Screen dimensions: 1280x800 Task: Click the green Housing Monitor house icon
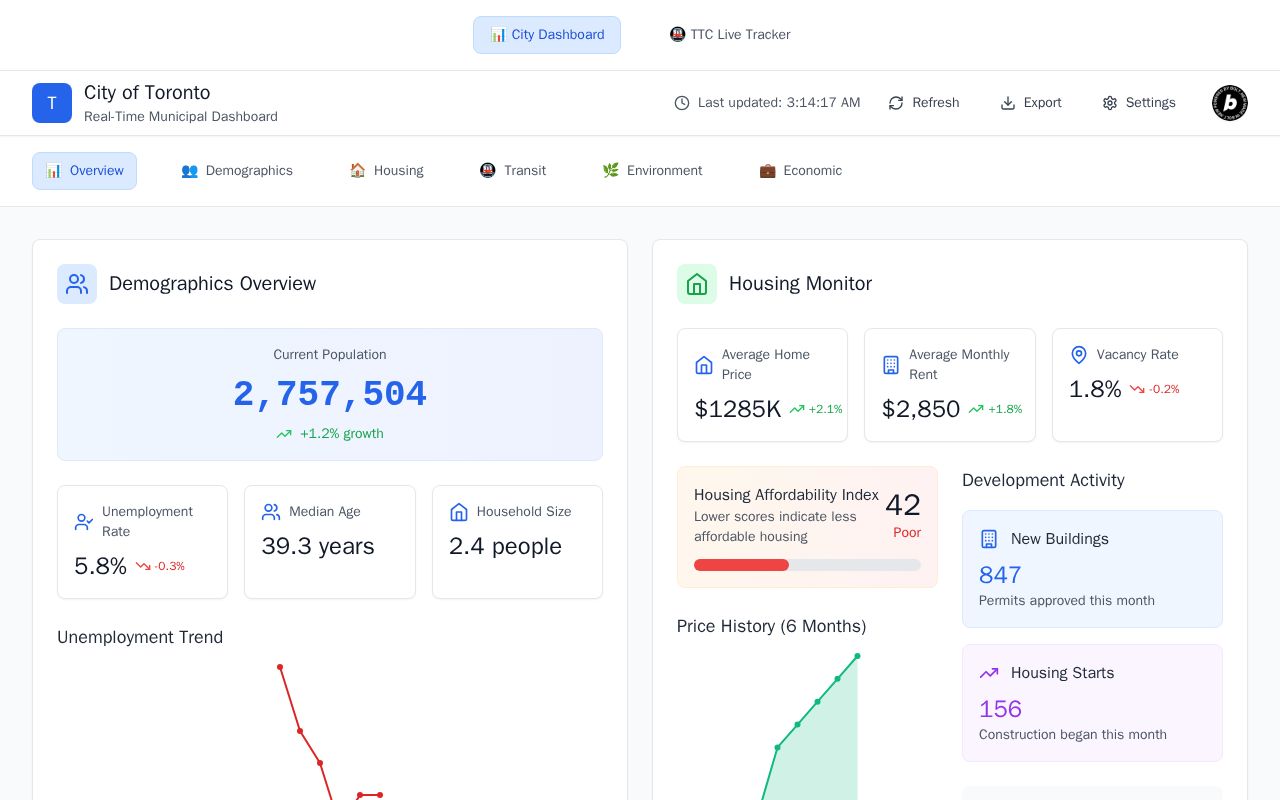(x=697, y=284)
